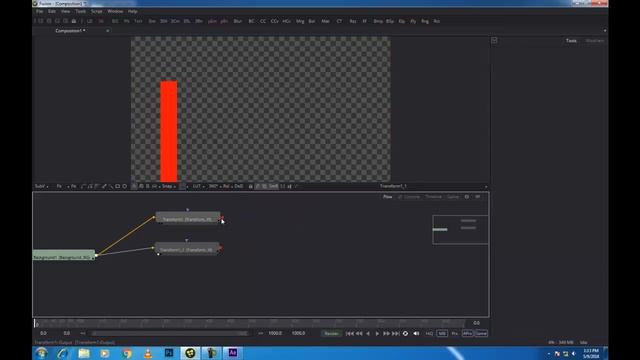Add 3D Shape tool with 3Sh
This screenshot has width=640, height=360.
tap(163, 21)
